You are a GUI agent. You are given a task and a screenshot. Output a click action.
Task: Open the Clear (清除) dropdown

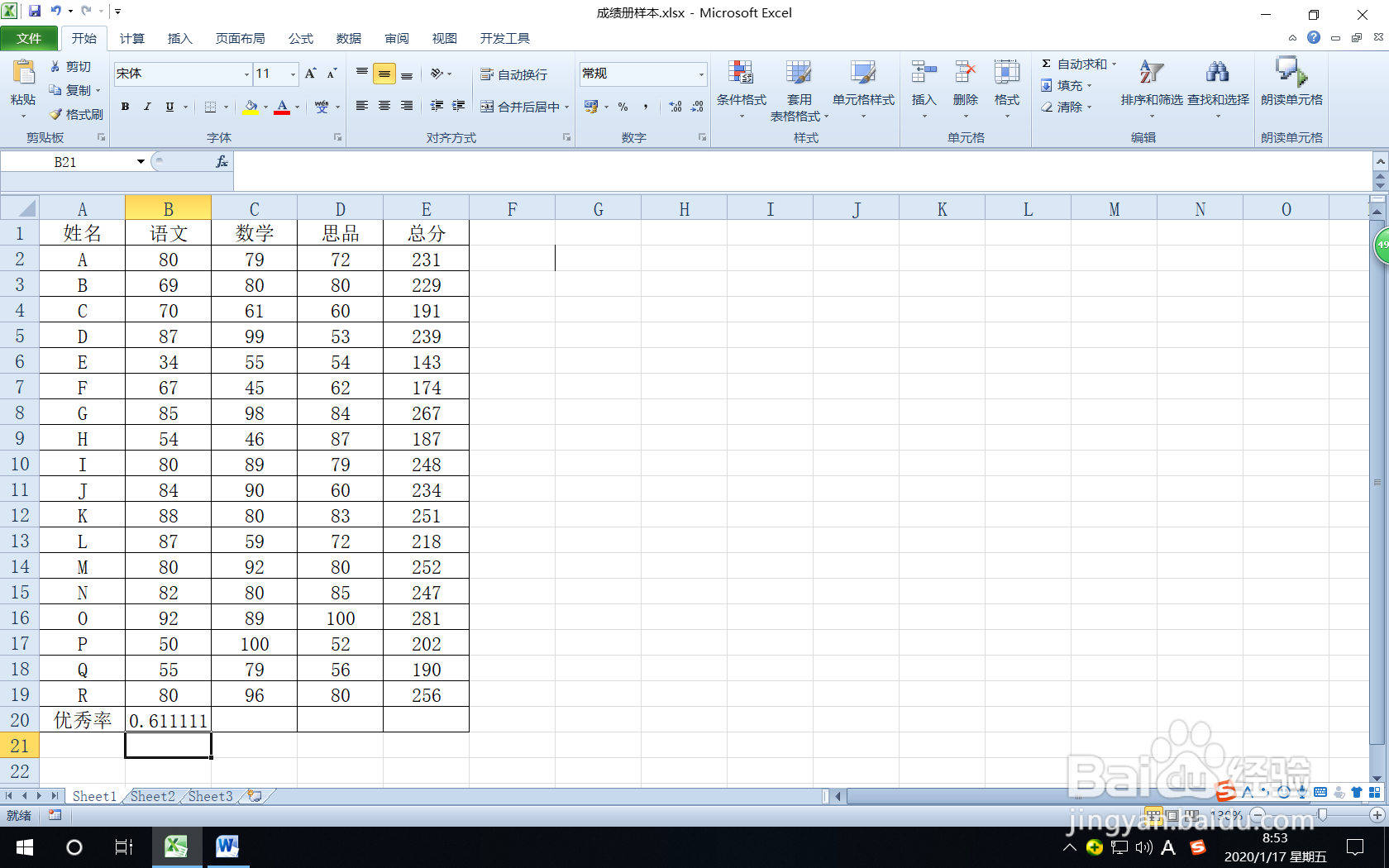point(1067,107)
